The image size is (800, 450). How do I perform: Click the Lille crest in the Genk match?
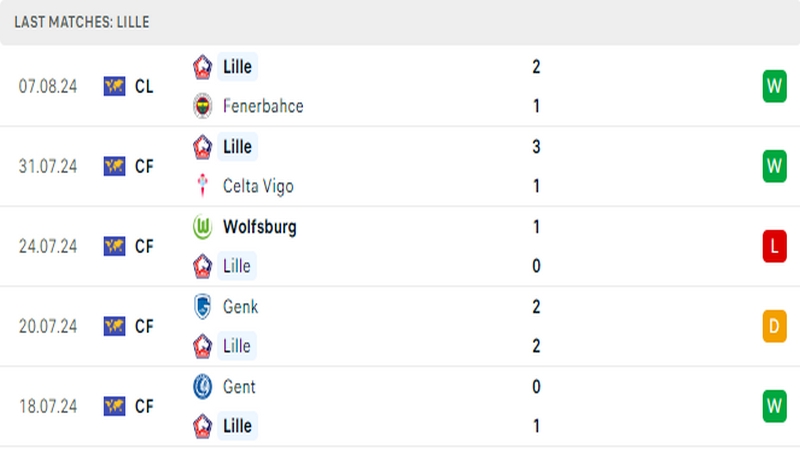coord(203,346)
